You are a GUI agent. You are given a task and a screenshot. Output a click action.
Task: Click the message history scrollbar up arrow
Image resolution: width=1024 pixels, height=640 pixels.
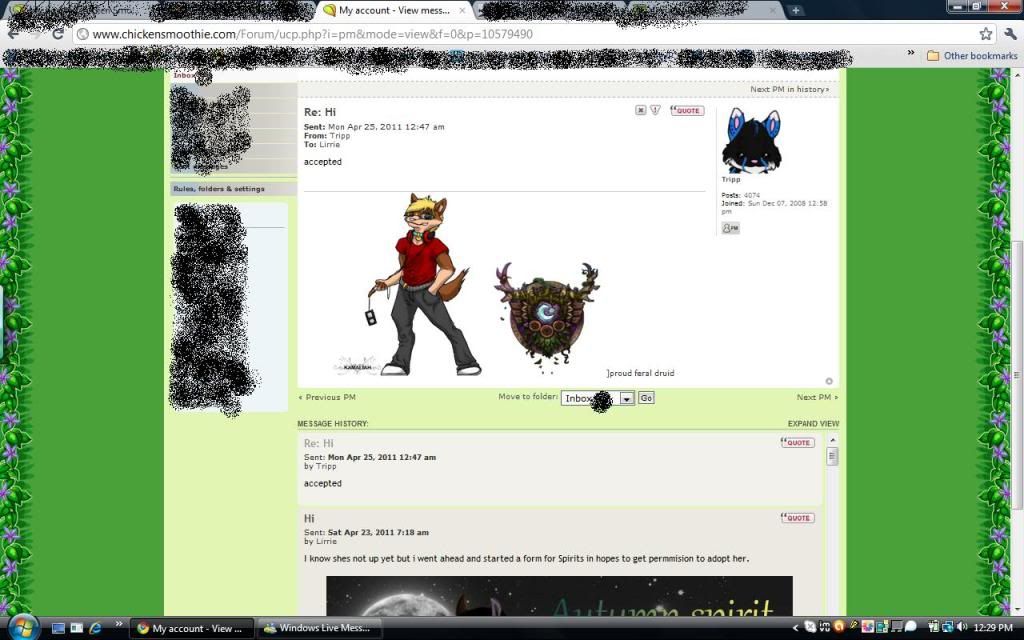(832, 440)
